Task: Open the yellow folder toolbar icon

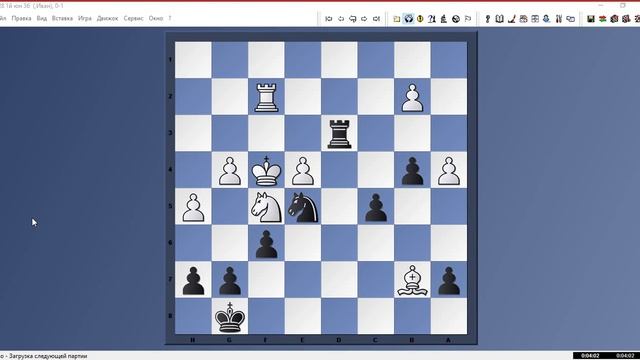Action: (x=396, y=19)
